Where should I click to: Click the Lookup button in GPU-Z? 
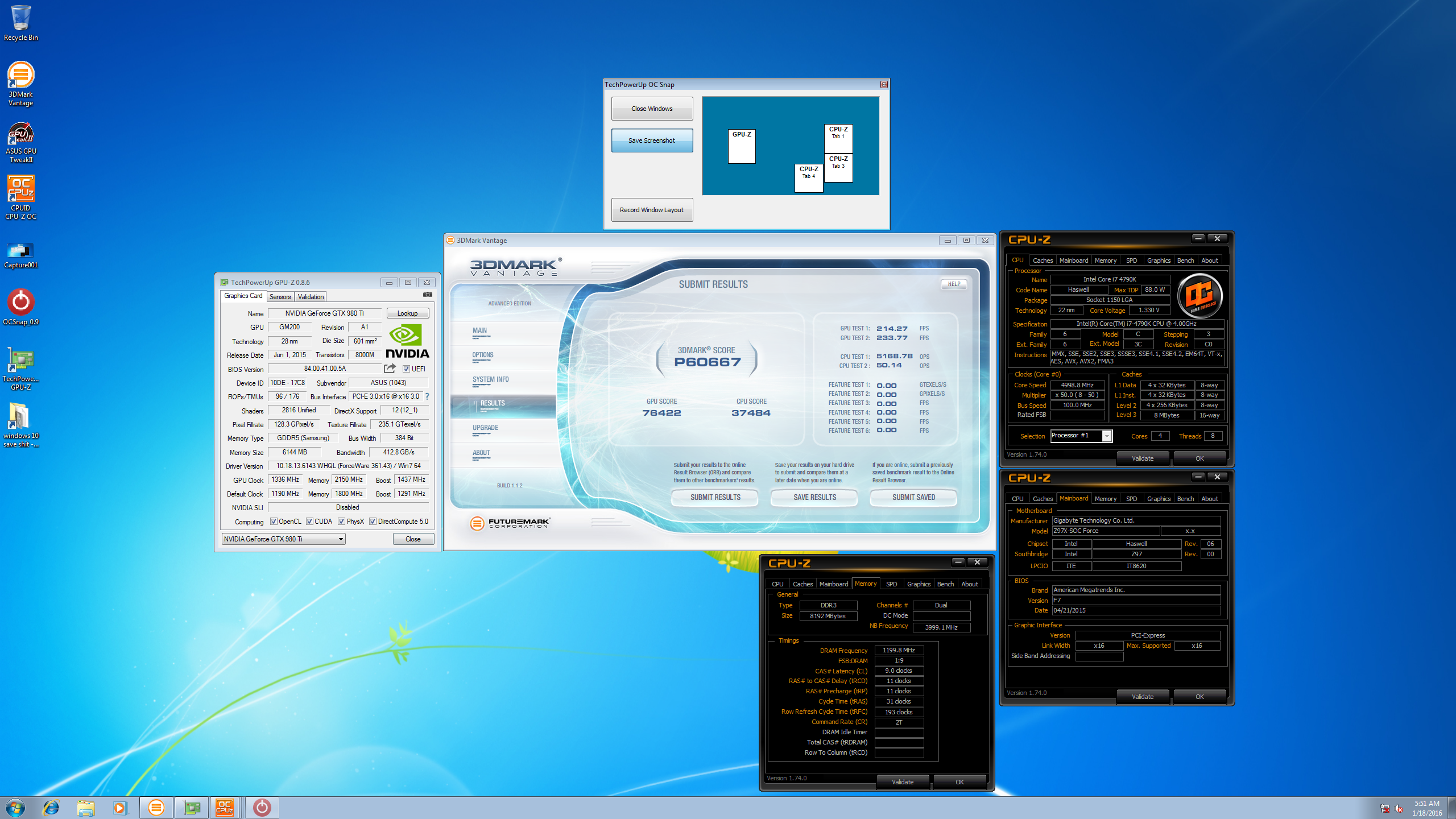tap(407, 313)
